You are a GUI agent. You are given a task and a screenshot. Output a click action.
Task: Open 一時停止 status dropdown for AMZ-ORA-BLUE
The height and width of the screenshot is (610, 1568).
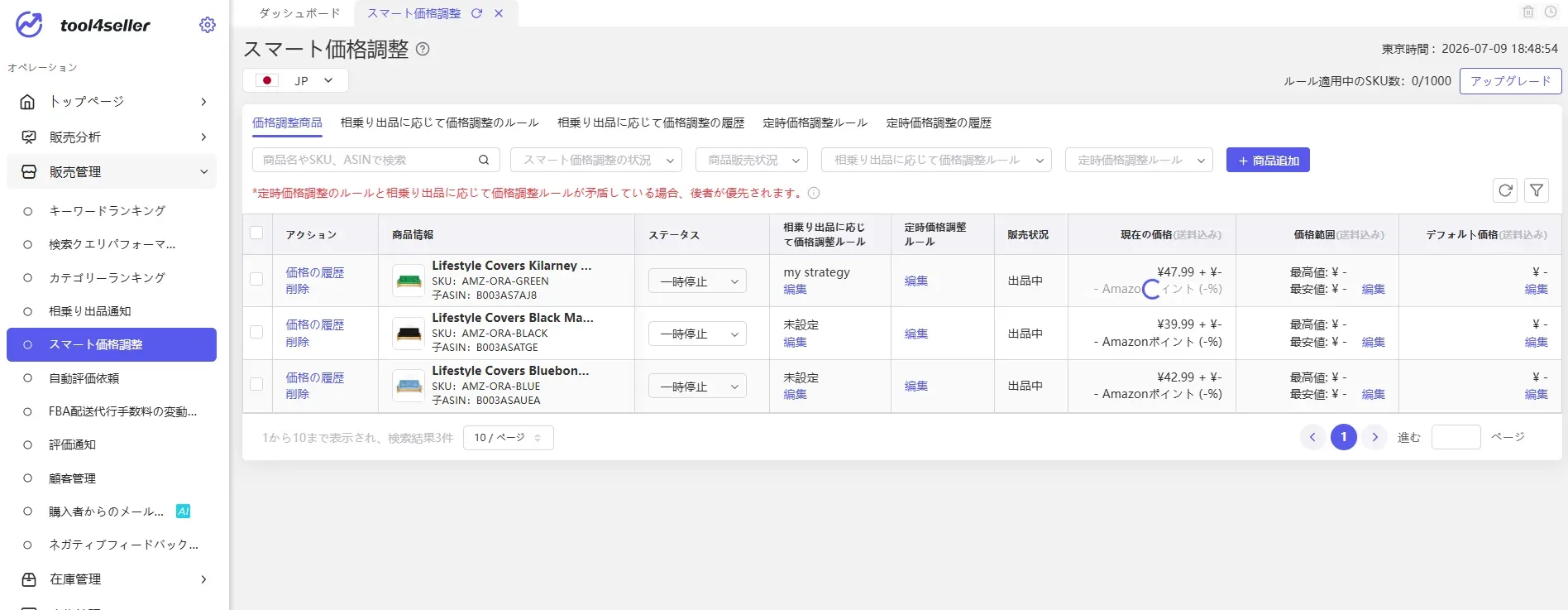point(697,387)
